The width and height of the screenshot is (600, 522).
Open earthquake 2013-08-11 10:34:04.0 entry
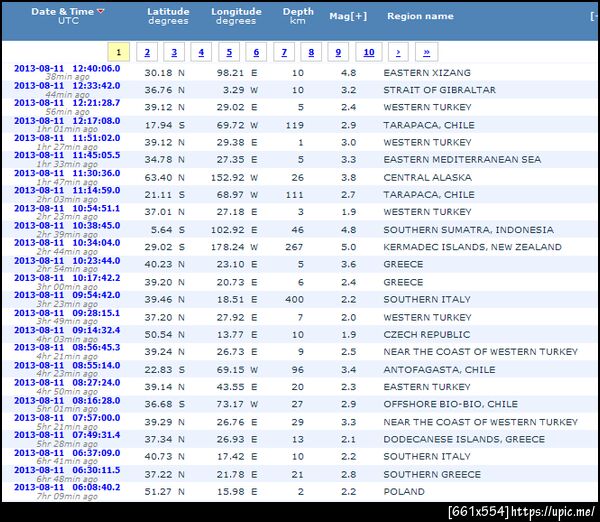coord(67,243)
